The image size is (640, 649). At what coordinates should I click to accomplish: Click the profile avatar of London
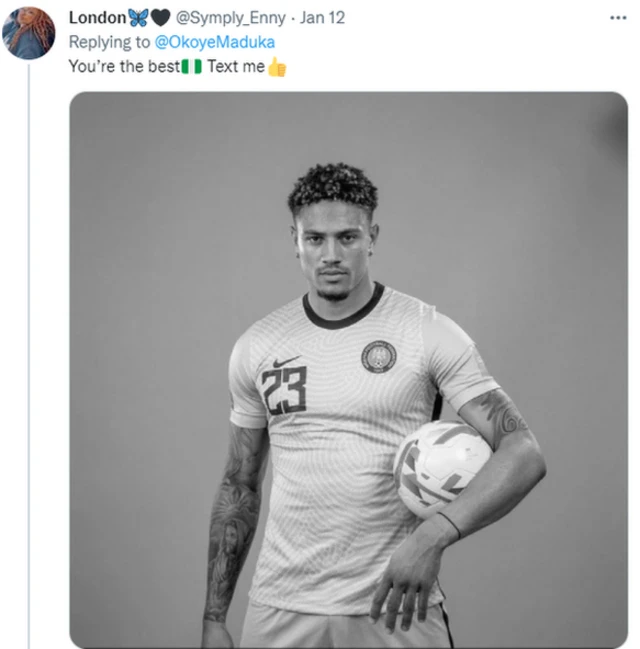click(x=28, y=33)
